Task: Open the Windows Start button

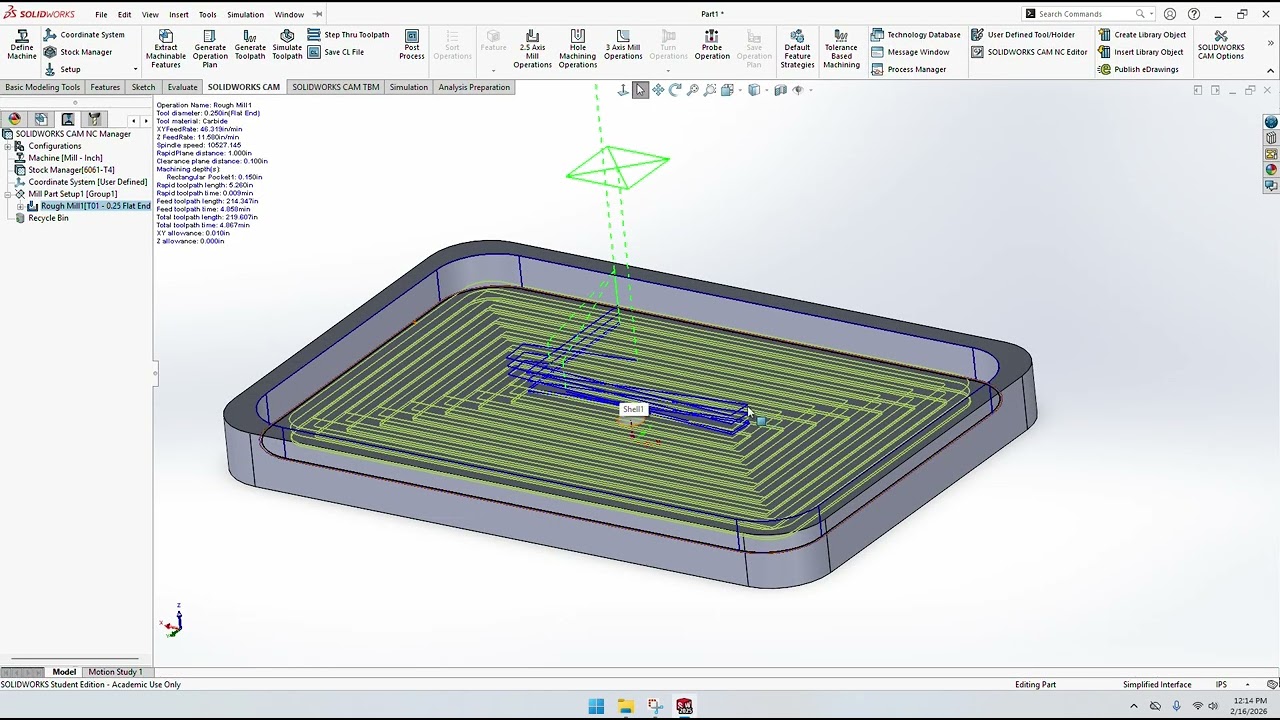Action: pyautogui.click(x=596, y=706)
